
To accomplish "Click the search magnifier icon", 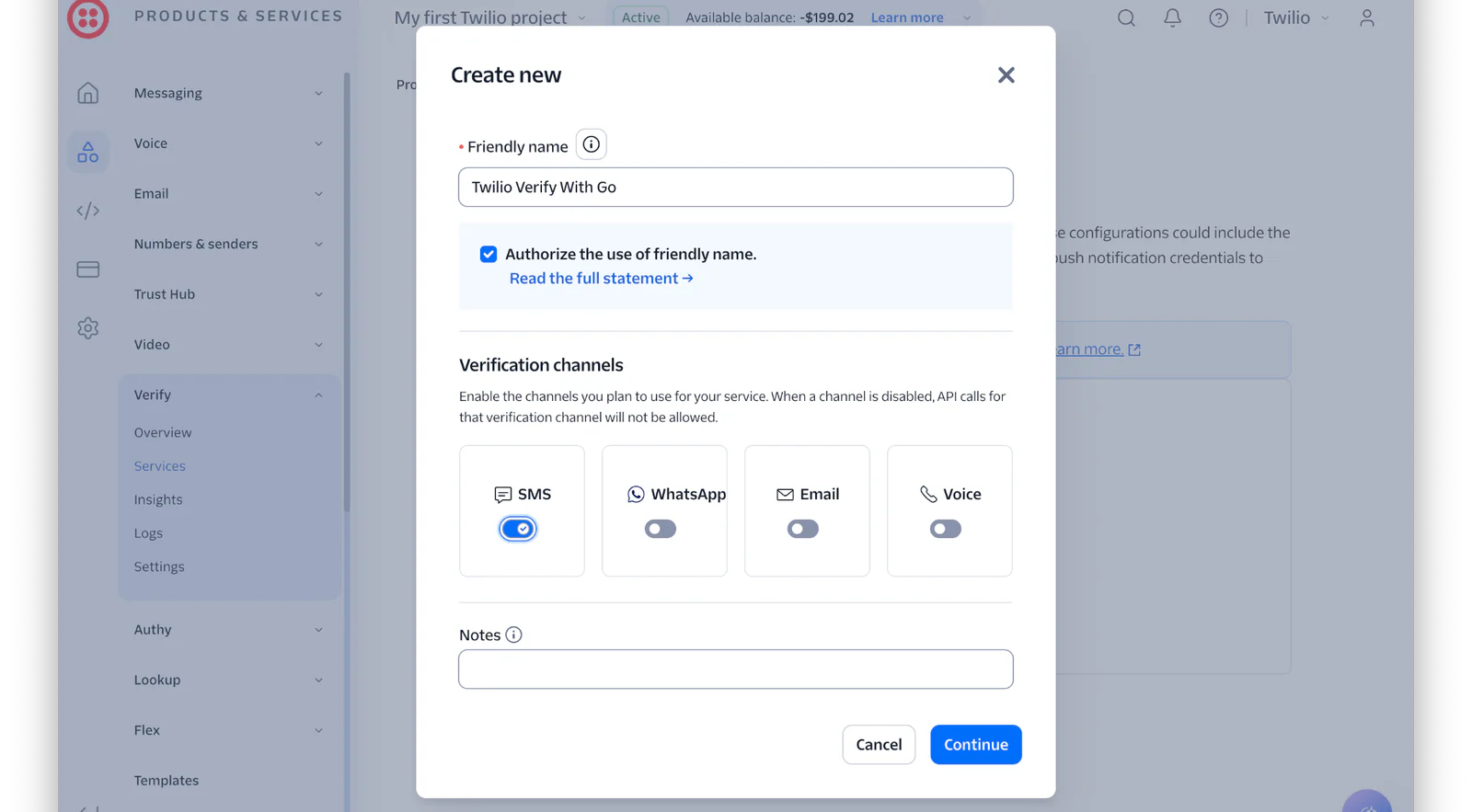I will click(x=1126, y=17).
